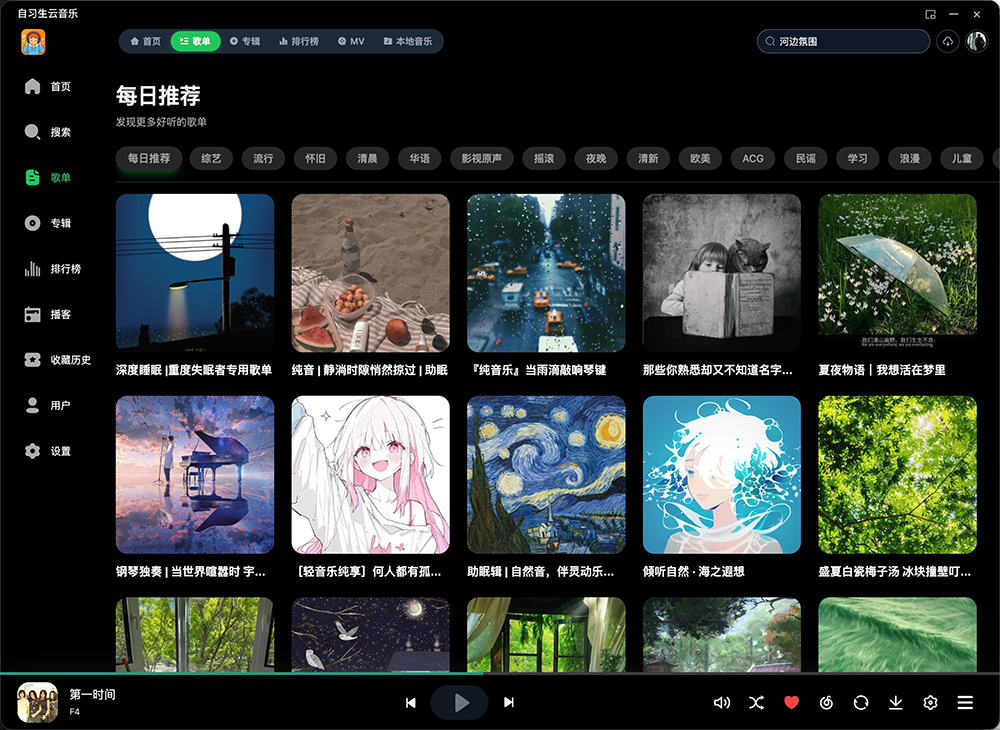Click the 河边氛围 search field
The width and height of the screenshot is (1000, 730).
844,41
